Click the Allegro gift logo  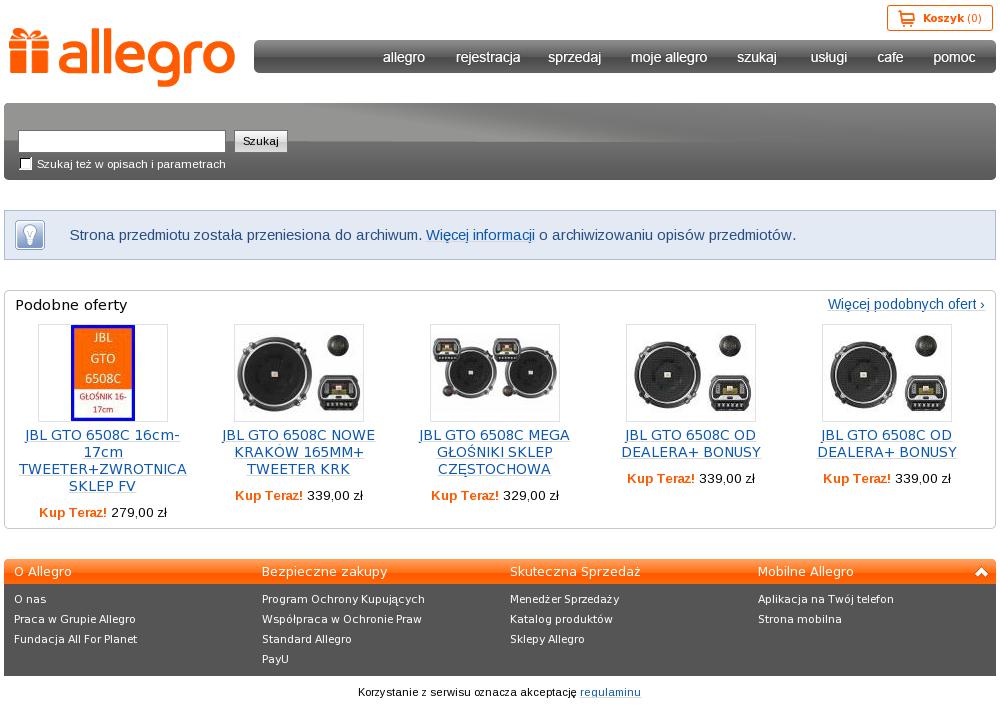[122, 56]
